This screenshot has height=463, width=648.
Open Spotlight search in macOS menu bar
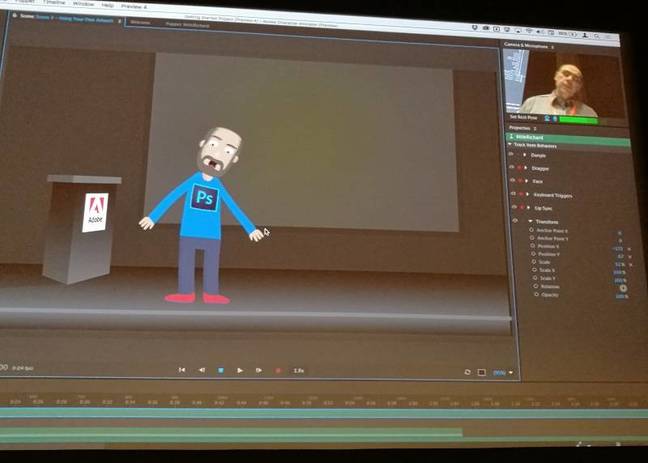click(596, 36)
